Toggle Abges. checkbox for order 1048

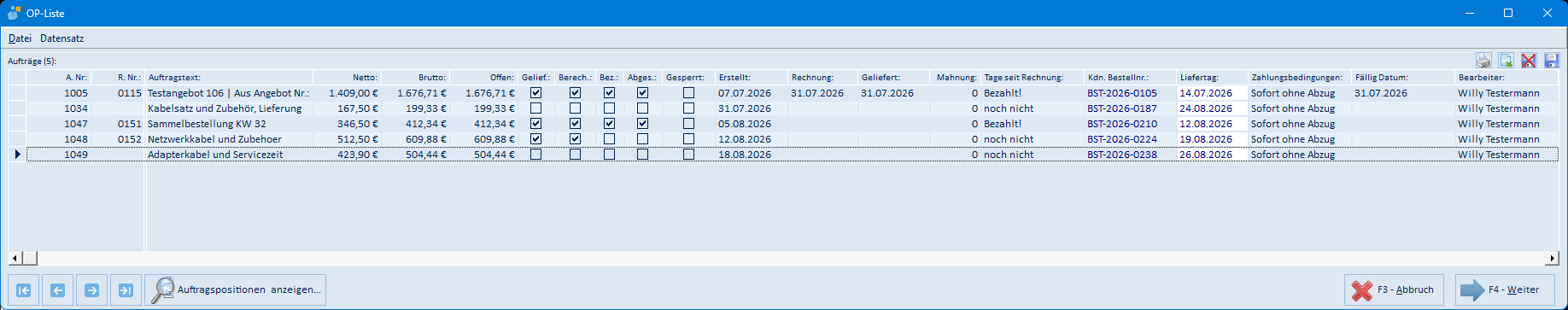[642, 139]
